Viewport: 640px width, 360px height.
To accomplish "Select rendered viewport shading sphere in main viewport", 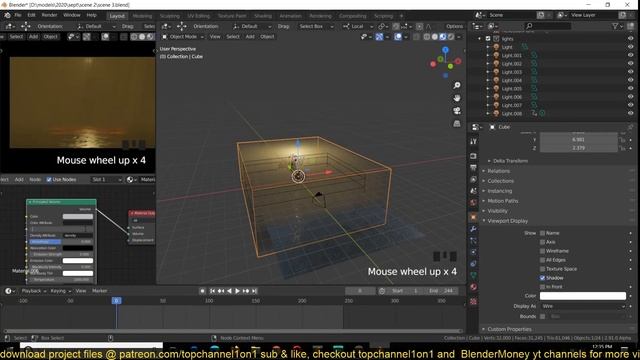I will (x=451, y=37).
